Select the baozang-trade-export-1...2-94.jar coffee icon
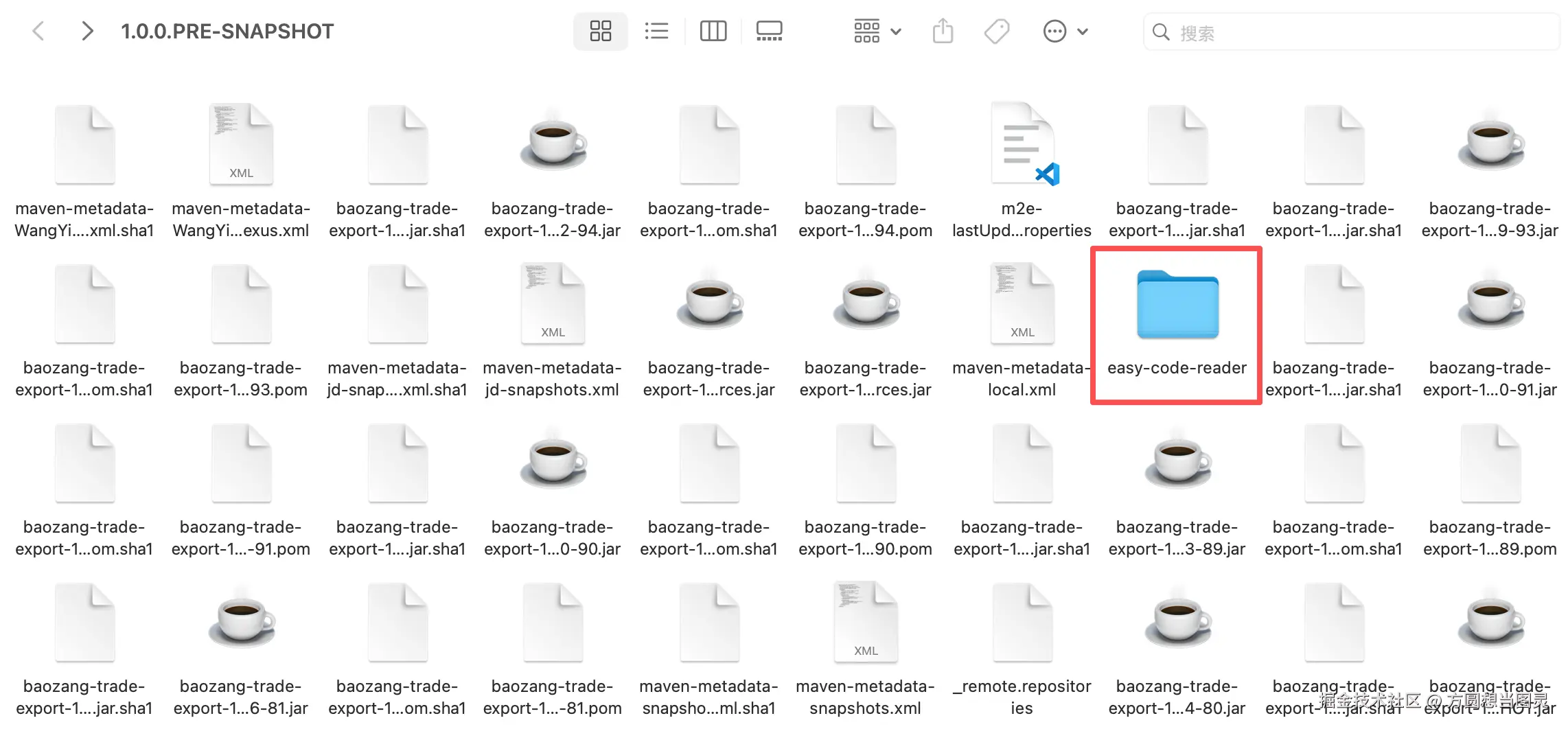 (x=553, y=144)
